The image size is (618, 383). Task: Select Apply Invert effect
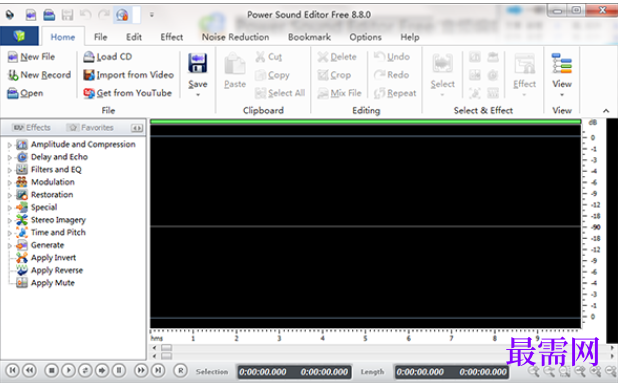click(x=53, y=258)
